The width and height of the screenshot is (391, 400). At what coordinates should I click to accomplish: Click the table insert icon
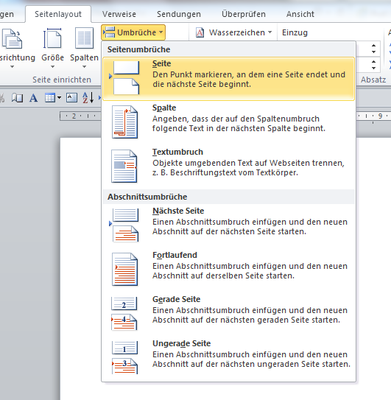coord(50,98)
